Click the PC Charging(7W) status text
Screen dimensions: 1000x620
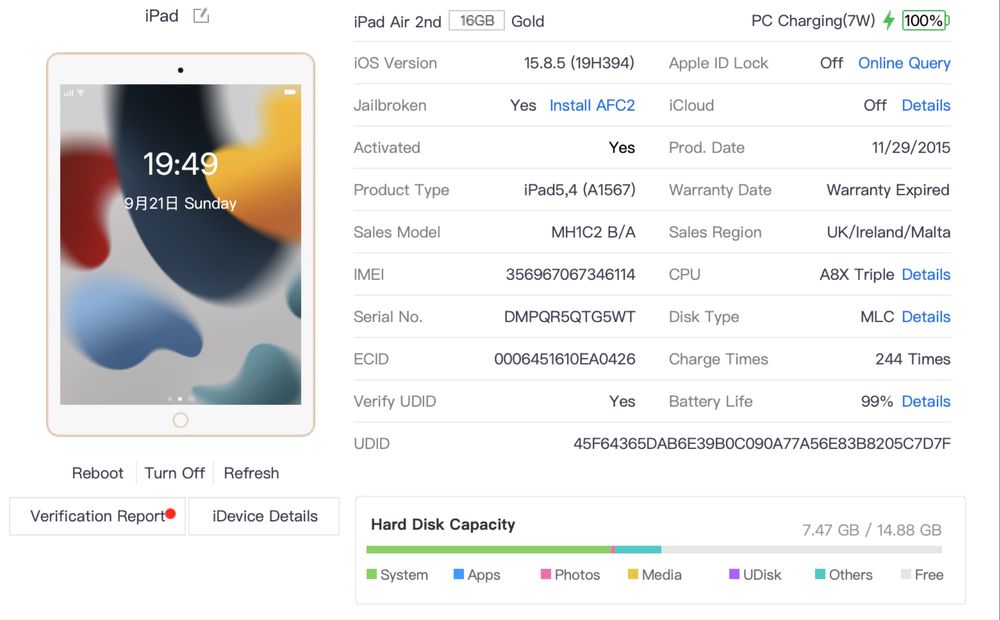(813, 20)
